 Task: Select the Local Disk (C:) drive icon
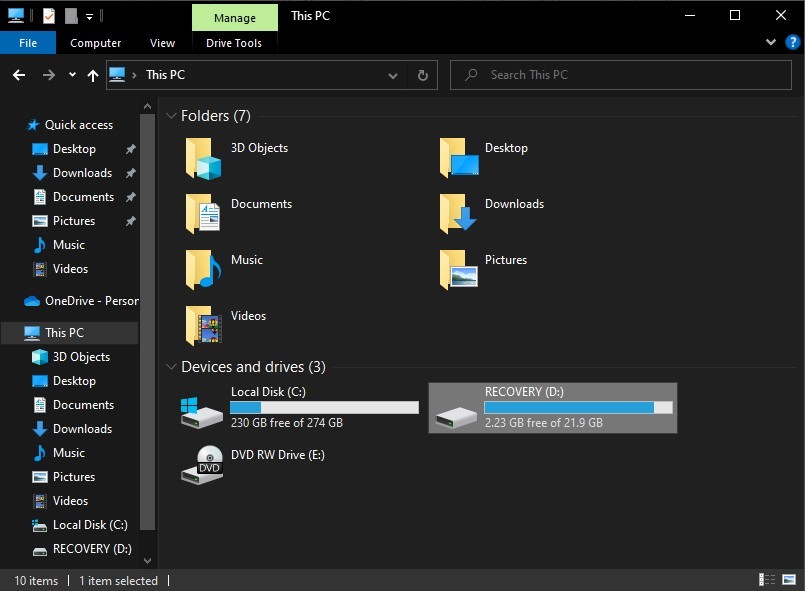click(201, 412)
